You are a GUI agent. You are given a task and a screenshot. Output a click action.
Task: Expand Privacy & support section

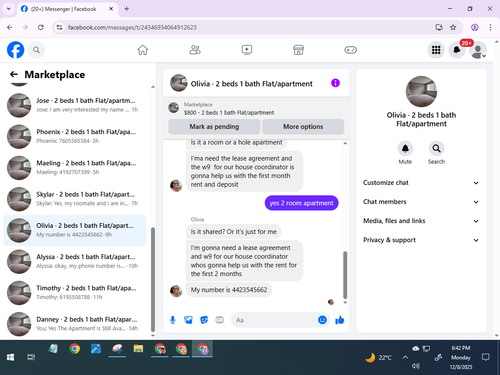point(421,240)
